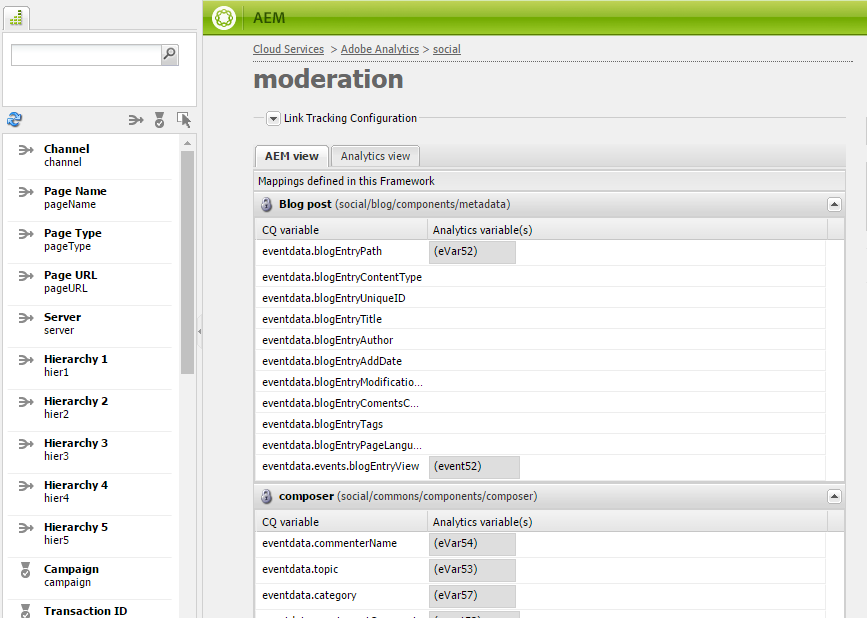Click the Server arrow icon
Image resolution: width=867 pixels, height=618 pixels.
pos(26,318)
